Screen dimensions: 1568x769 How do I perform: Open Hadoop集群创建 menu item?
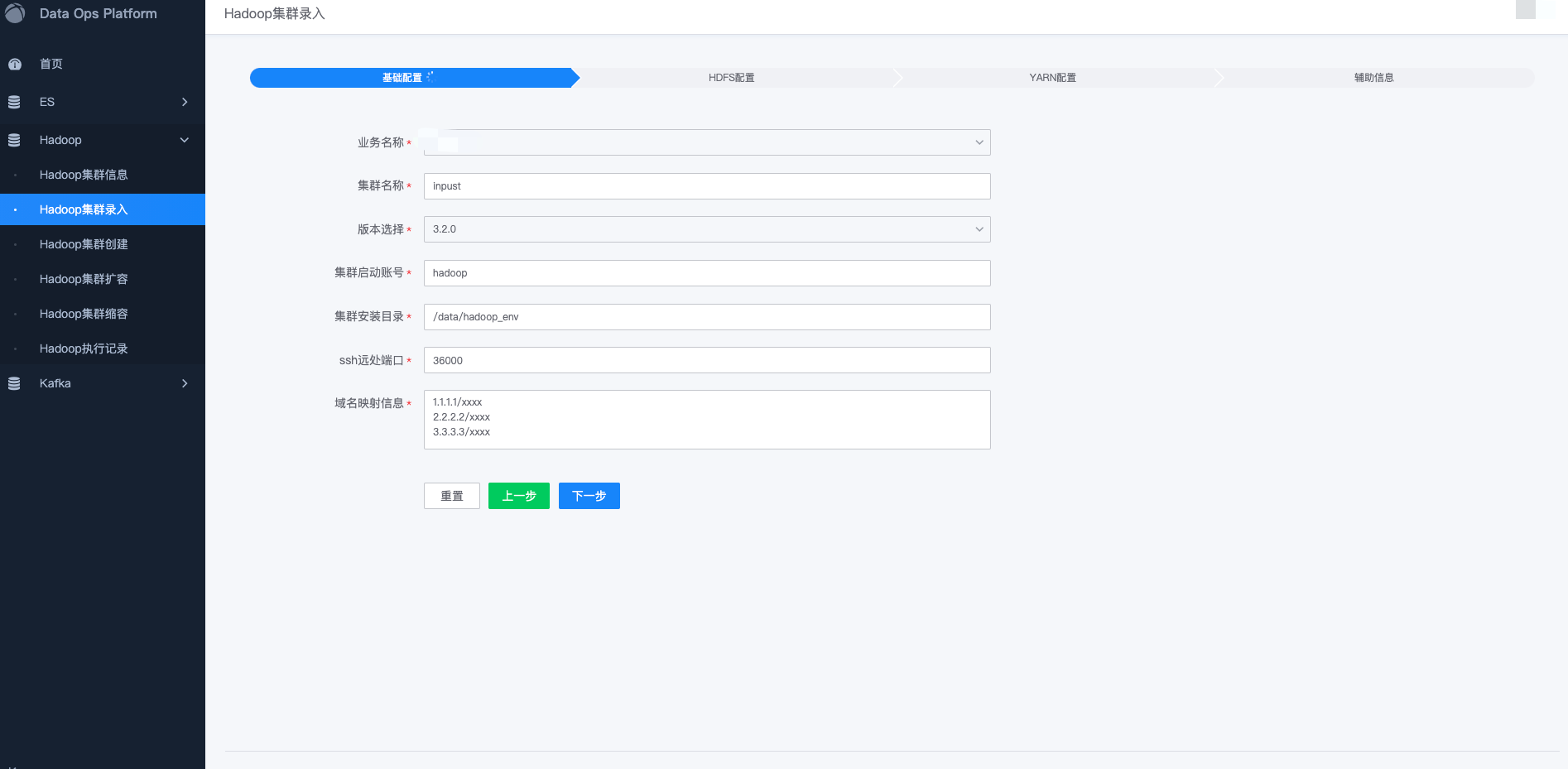pos(103,244)
